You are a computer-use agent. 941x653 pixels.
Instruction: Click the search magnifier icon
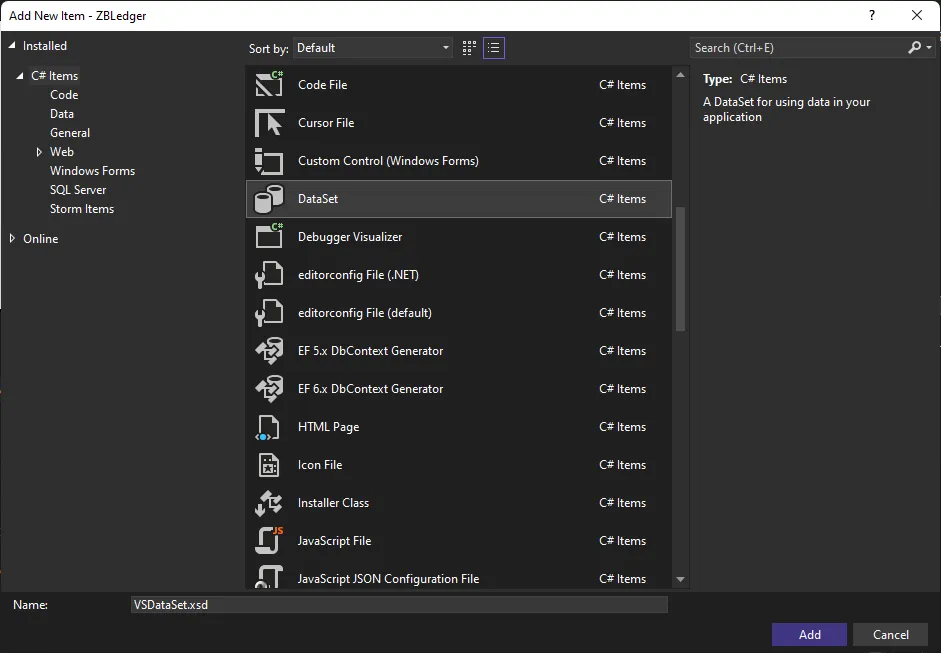tap(915, 47)
